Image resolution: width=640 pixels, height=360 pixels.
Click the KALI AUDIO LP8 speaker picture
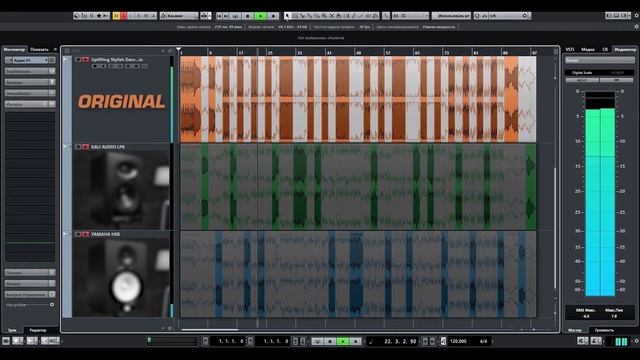tap(121, 190)
